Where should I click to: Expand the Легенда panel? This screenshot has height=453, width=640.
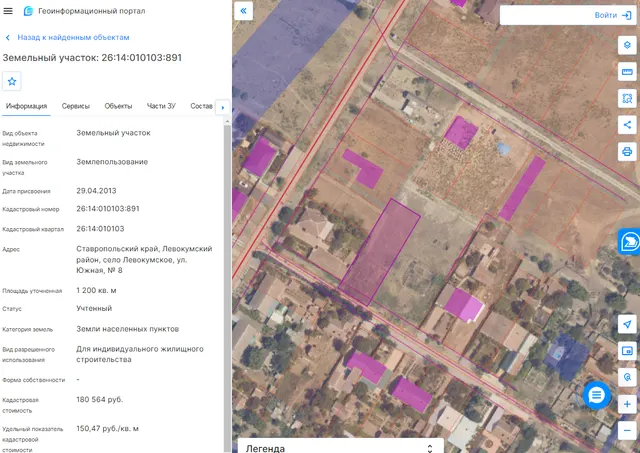coord(340,448)
